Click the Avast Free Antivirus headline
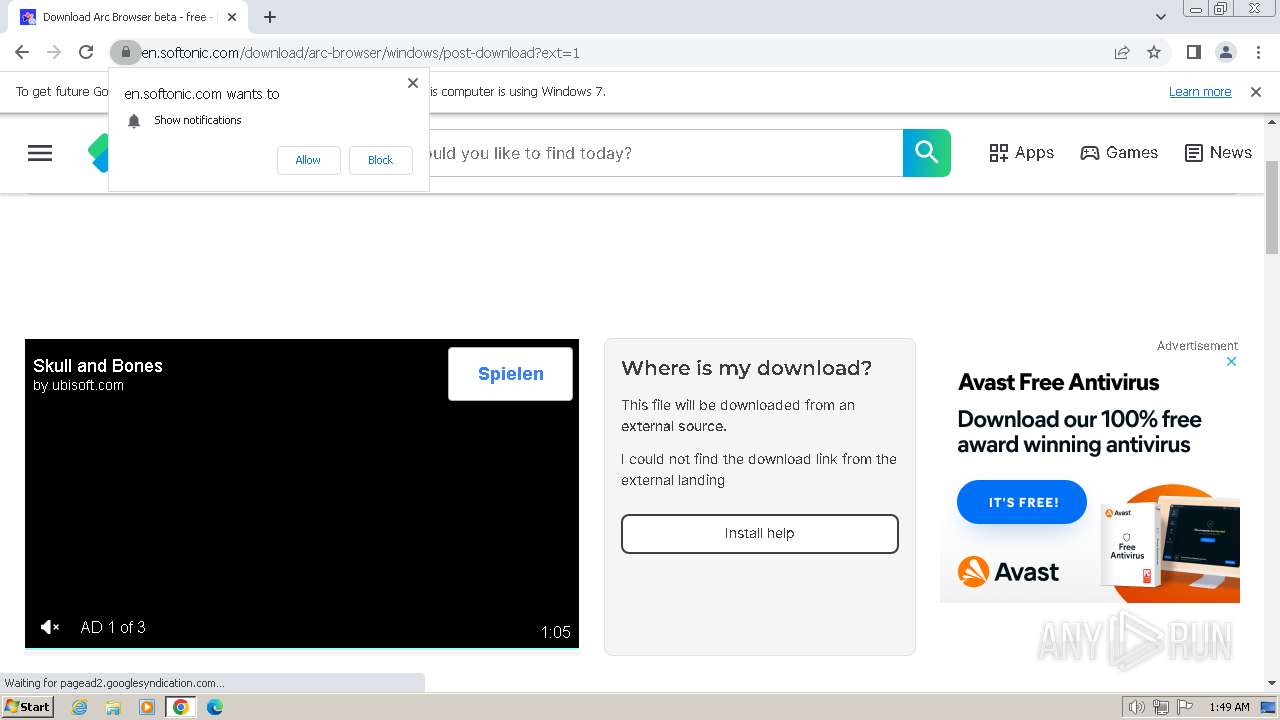Viewport: 1280px width, 720px height. [1058, 382]
